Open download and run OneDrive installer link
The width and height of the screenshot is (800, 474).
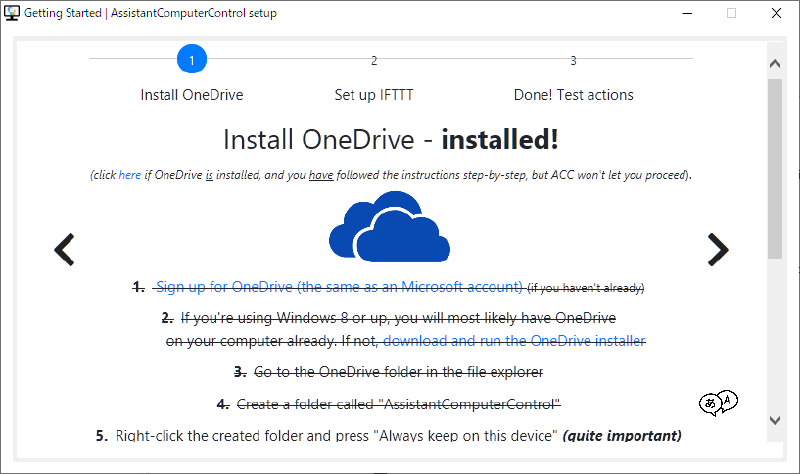(514, 341)
